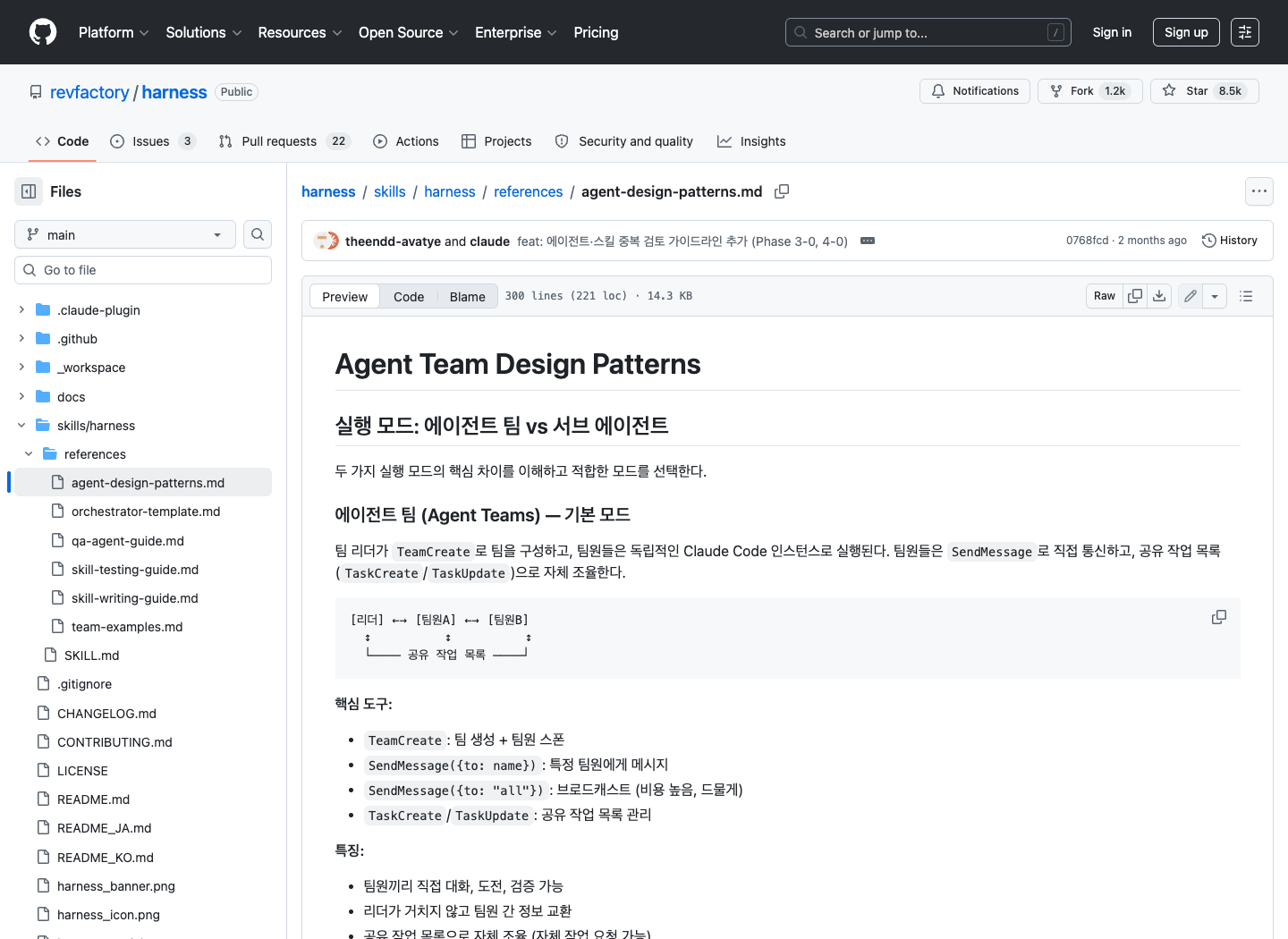This screenshot has width=1288, height=939.
Task: Collapse the references folder
Action: 29,453
